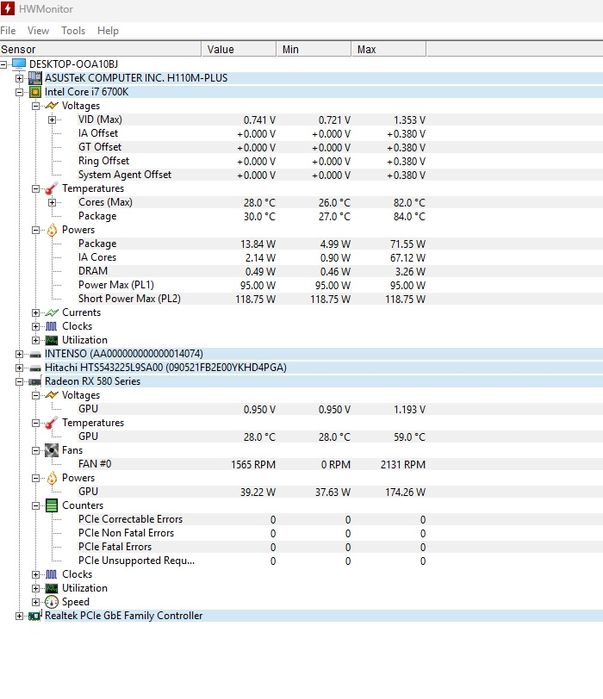Screen dimensions: 603x699
Task: Click the 174.26 W GPU max power value
Action: coord(405,492)
